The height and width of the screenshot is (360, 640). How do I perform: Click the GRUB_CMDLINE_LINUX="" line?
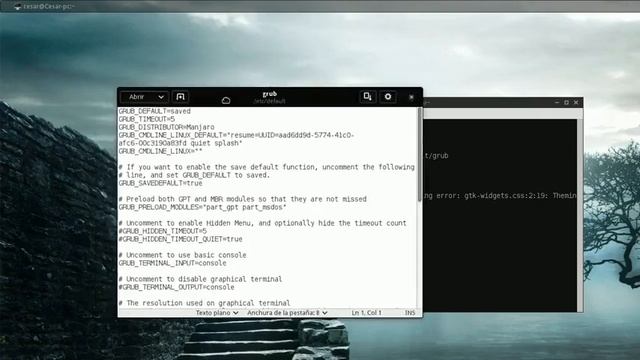160,151
